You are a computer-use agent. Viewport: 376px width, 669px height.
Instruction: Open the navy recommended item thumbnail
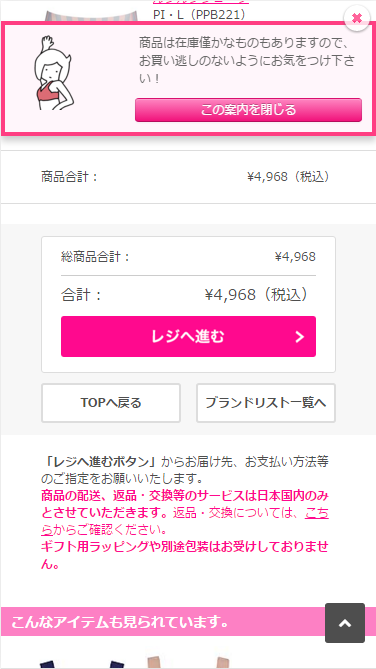coord(79,663)
